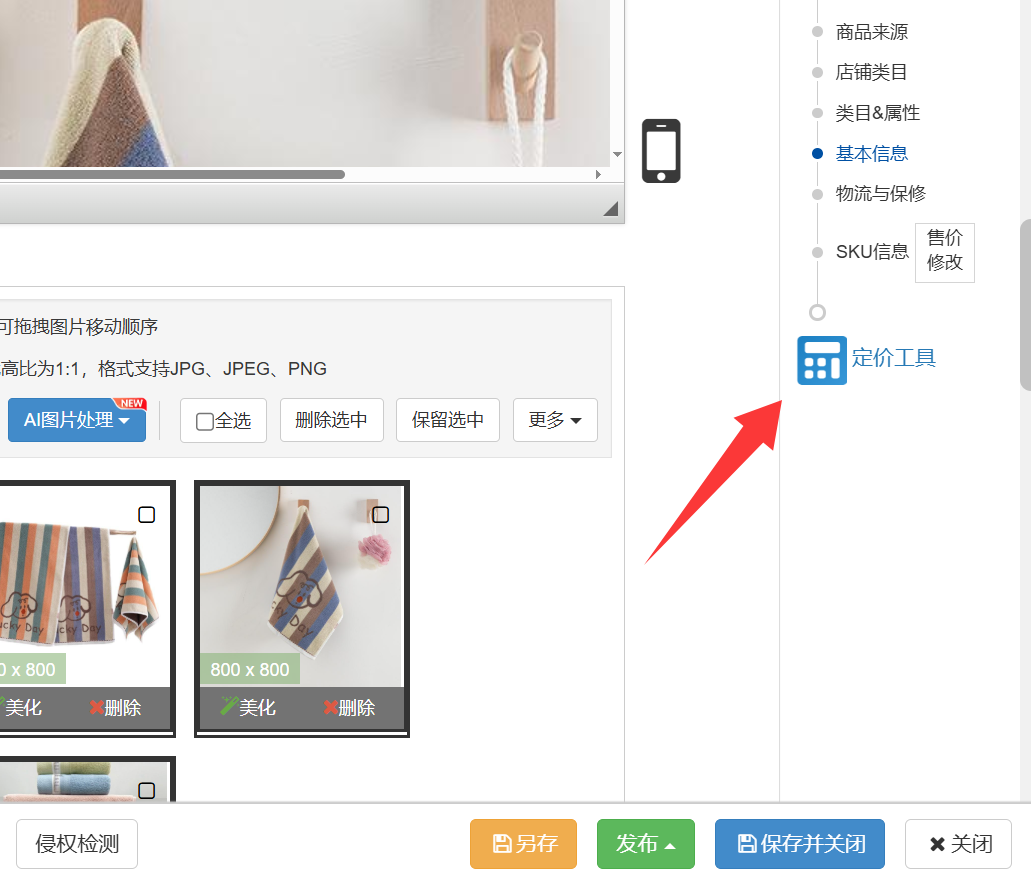1031x876 pixels.
Task: Open the pricing calculator tool icon
Action: click(821, 360)
